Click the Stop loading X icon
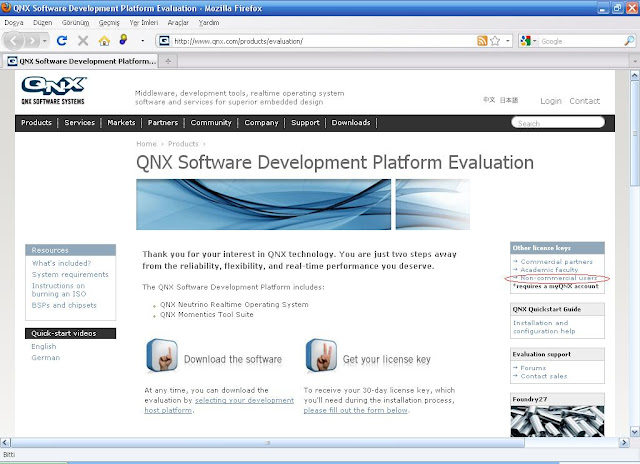Screen dimensions: 640x464 (83, 40)
